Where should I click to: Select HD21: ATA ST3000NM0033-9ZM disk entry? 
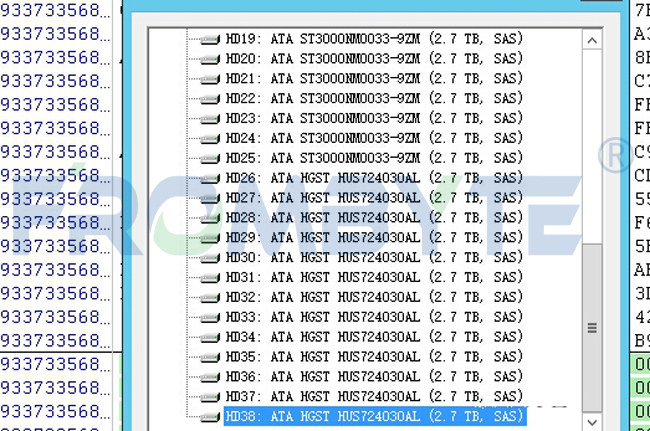tap(375, 79)
